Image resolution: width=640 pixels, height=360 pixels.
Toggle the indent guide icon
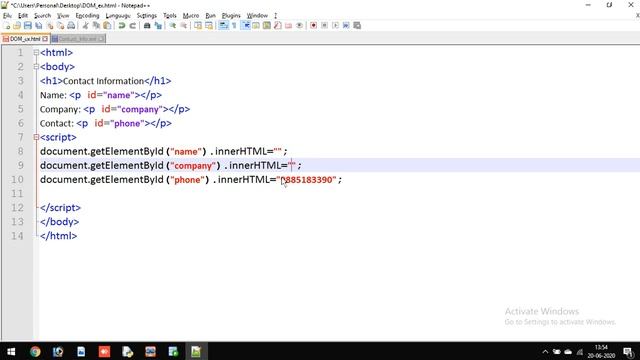[x=245, y=26]
